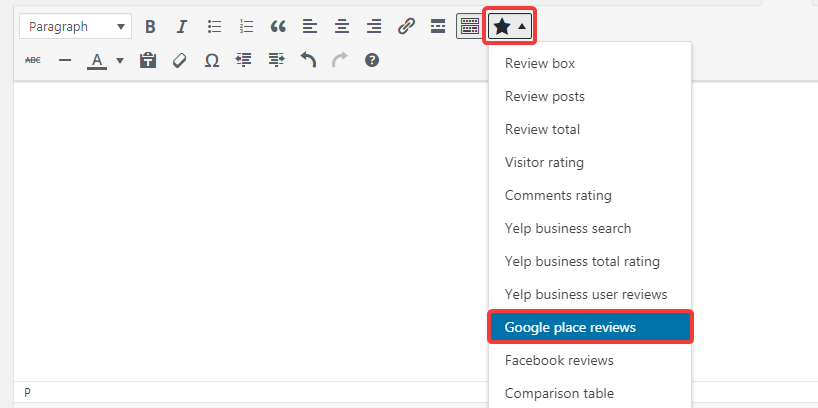
Task: Toggle the toolbar (kitchen sink) button
Action: coord(470,27)
